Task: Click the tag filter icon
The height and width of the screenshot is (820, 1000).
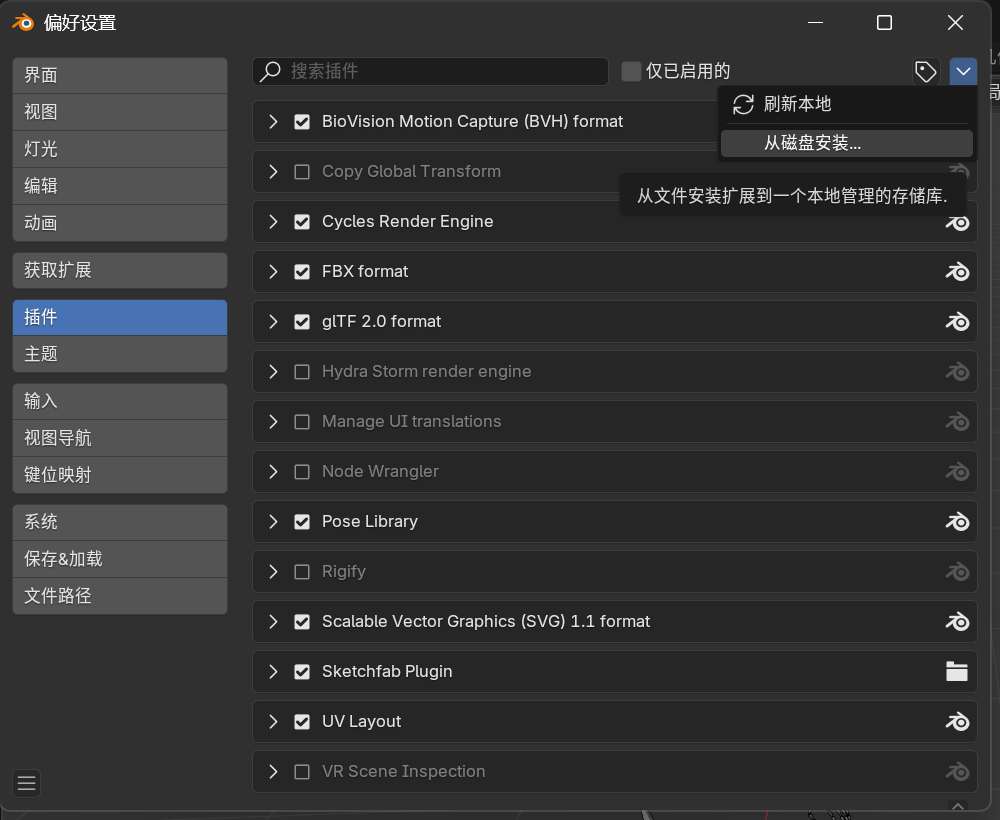Action: (x=925, y=71)
